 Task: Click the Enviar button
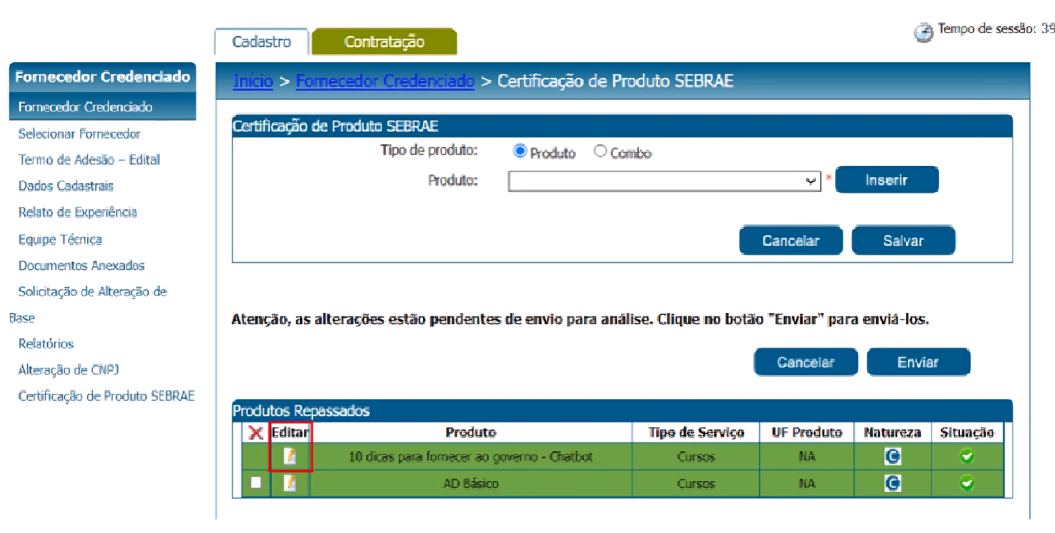click(x=917, y=362)
